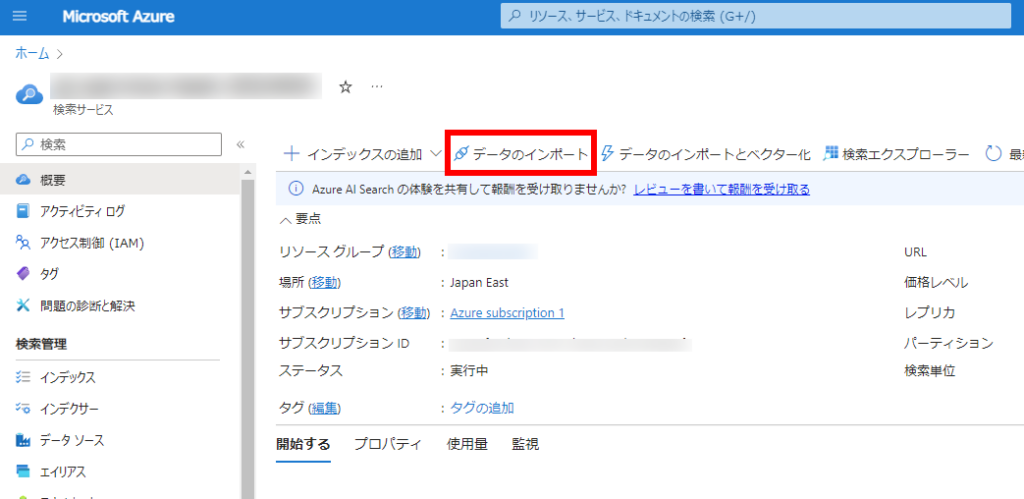Click the データのインポート button
The image size is (1024, 499).
(x=521, y=154)
